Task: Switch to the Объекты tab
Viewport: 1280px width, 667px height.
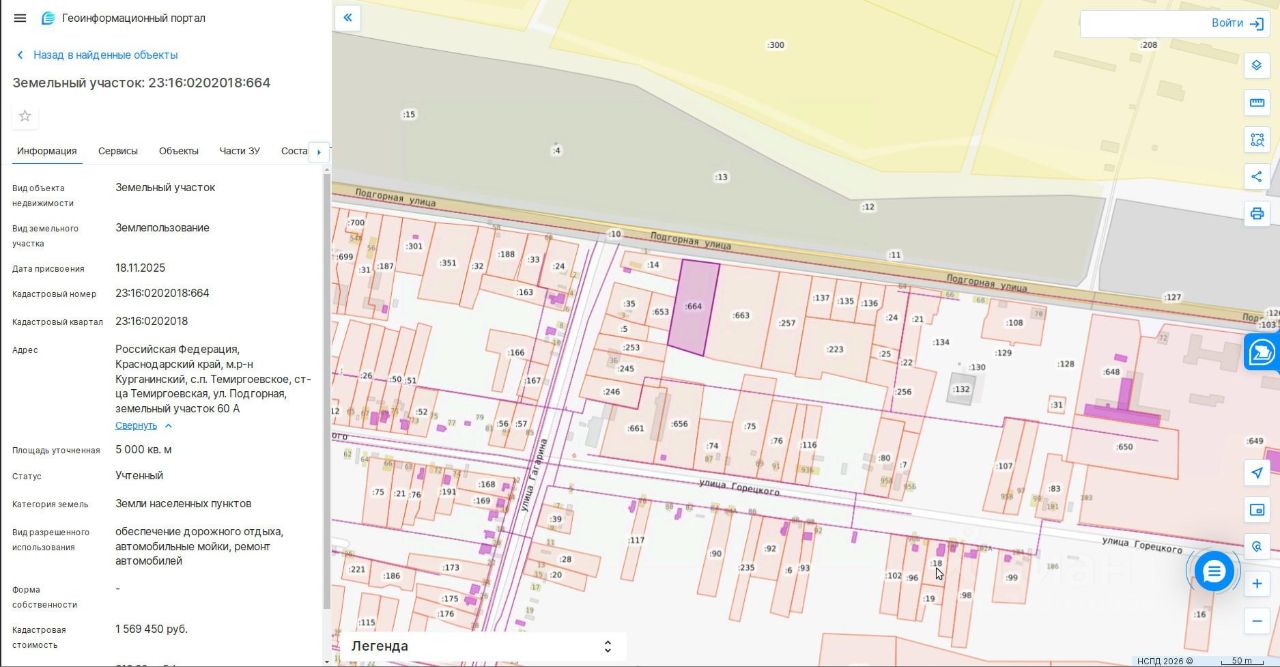Action: [x=179, y=151]
